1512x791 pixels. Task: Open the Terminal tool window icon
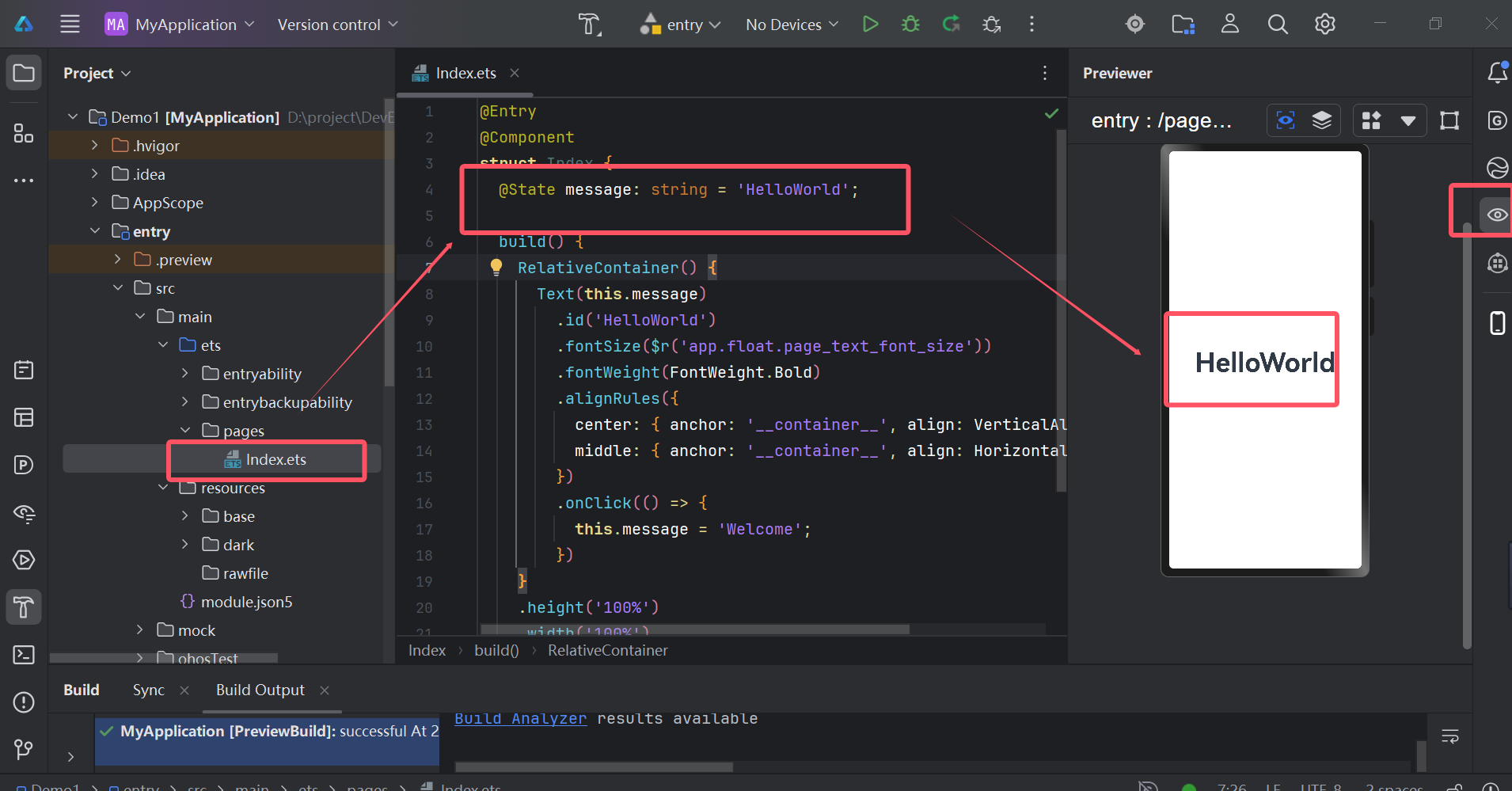tap(24, 655)
